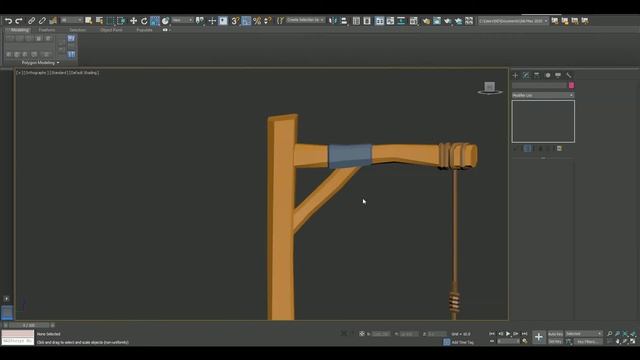The height and width of the screenshot is (360, 640).
Task: Open Render Setup teapot icon
Action: coord(426,20)
